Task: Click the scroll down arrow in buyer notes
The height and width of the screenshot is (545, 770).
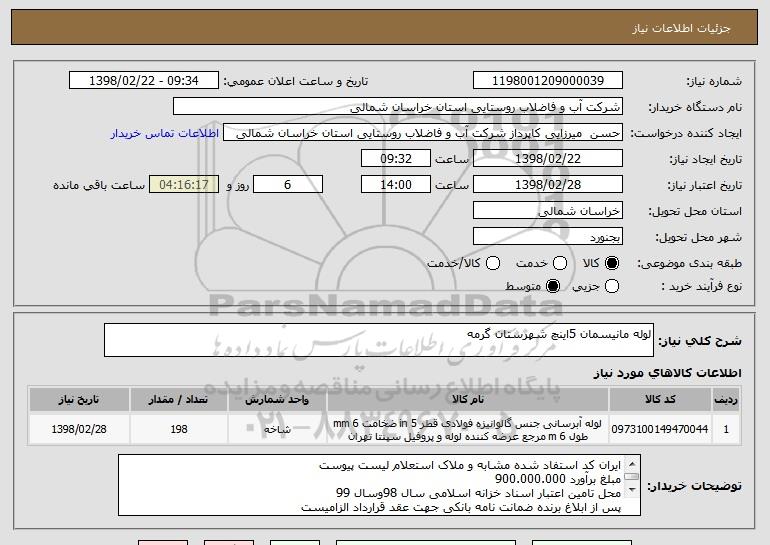Action: click(x=632, y=489)
